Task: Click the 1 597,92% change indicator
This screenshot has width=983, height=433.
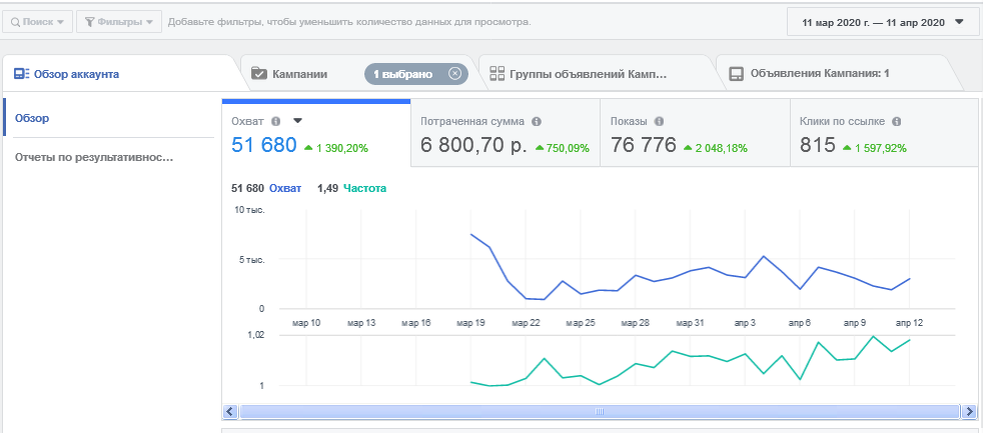Action: tap(875, 149)
